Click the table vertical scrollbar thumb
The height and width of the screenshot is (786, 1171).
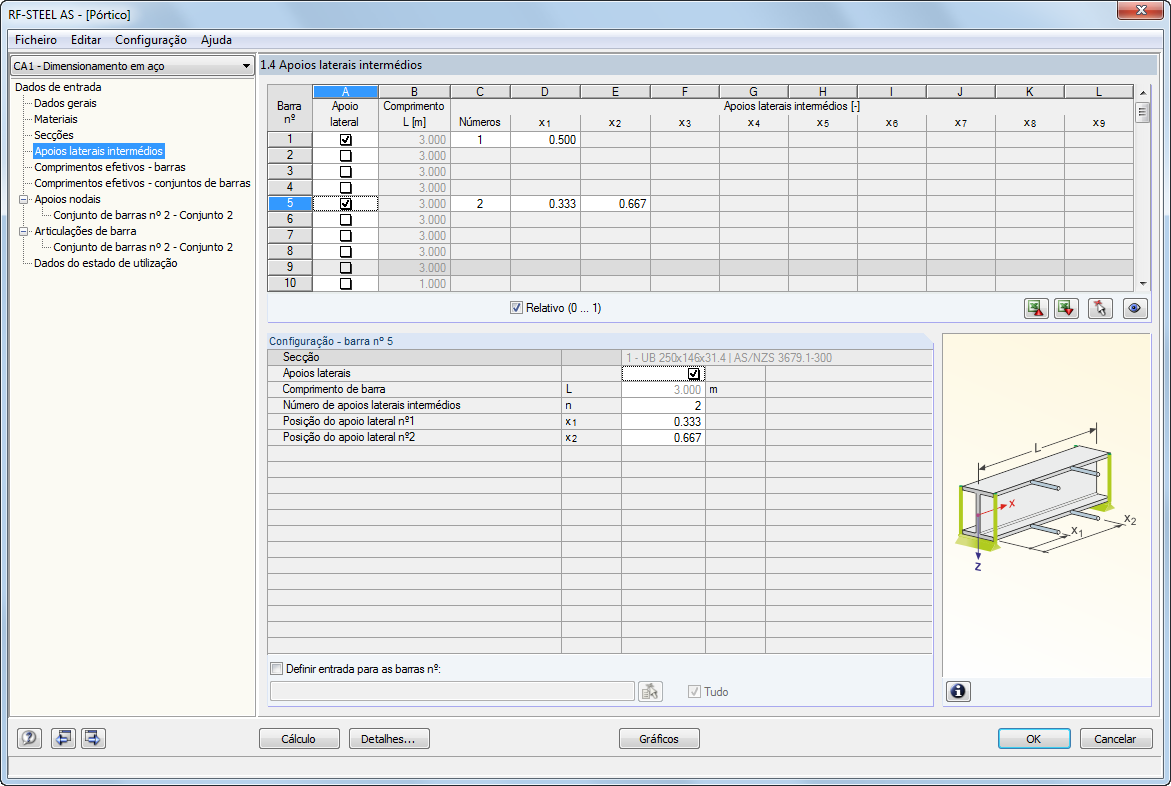coord(1143,113)
